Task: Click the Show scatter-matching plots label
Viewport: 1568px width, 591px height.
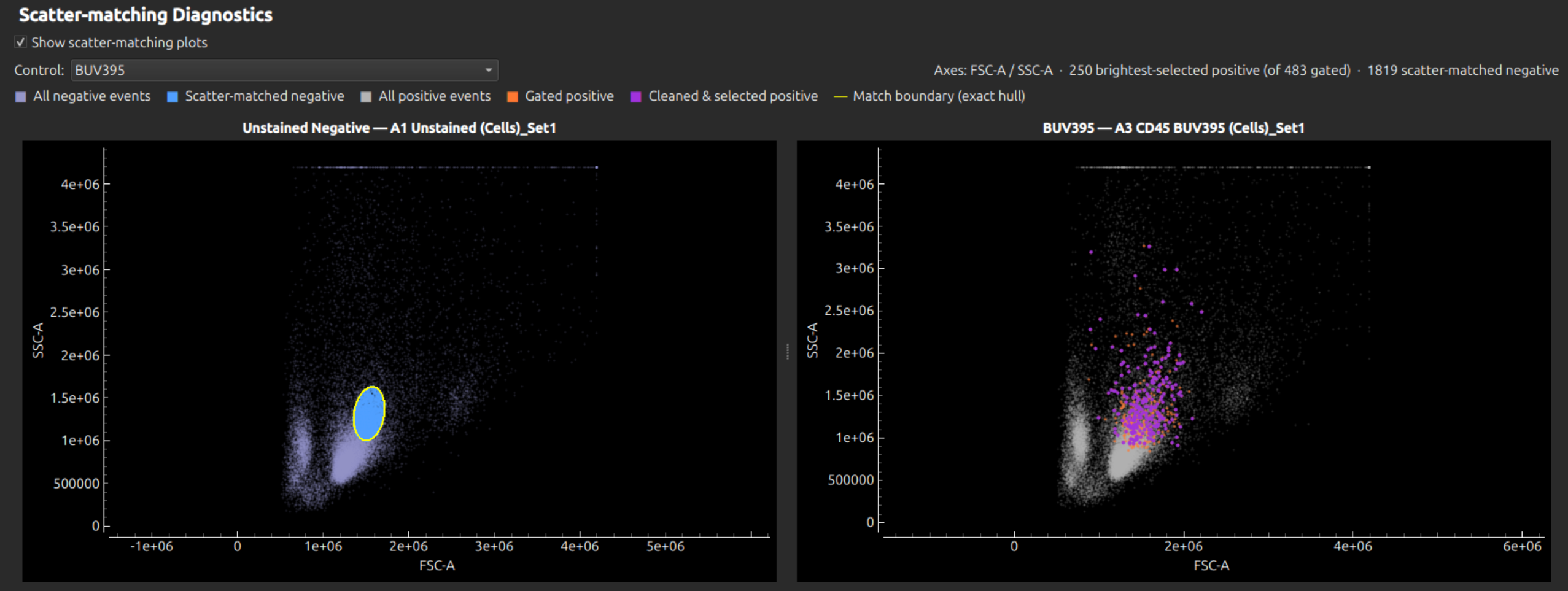Action: pyautogui.click(x=119, y=42)
